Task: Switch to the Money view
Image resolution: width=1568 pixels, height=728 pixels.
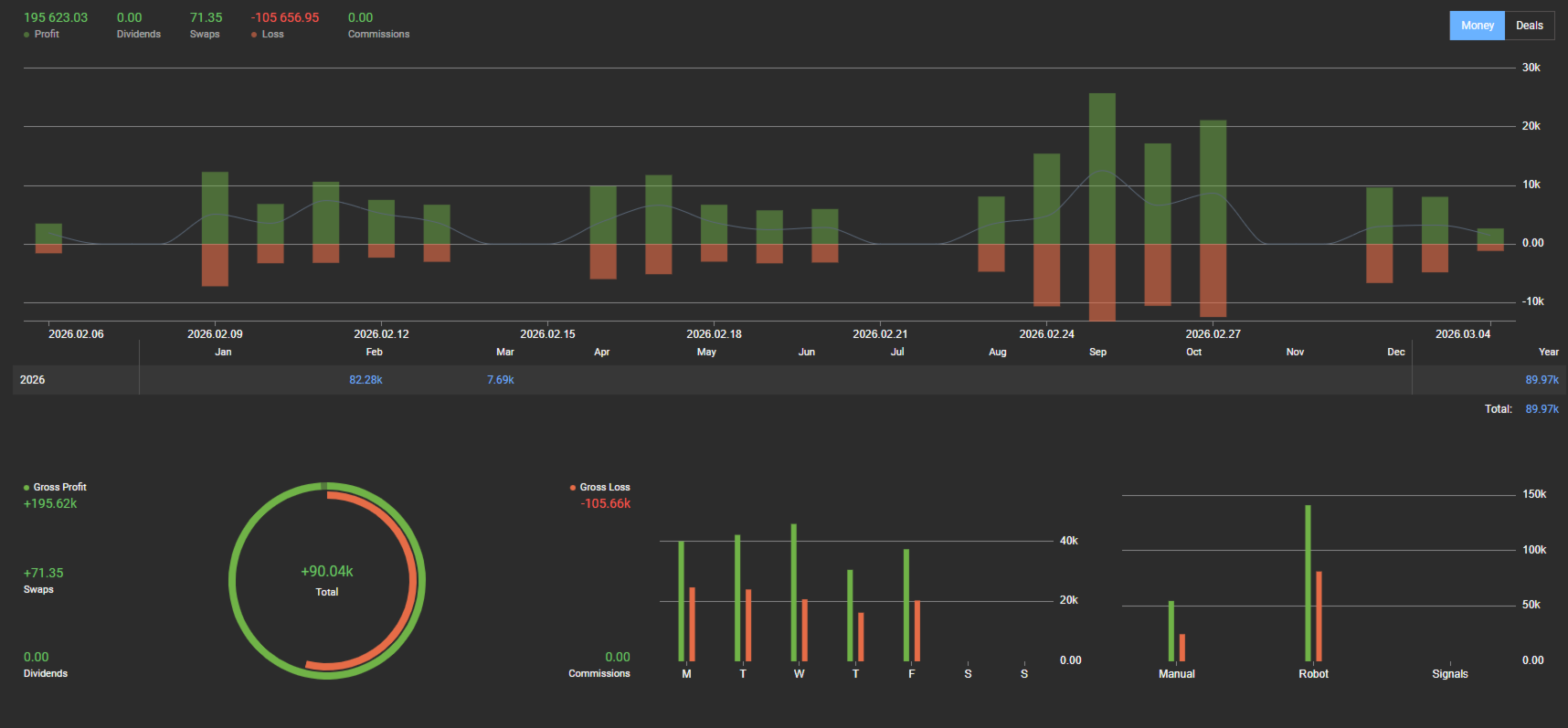Action: click(x=1477, y=26)
